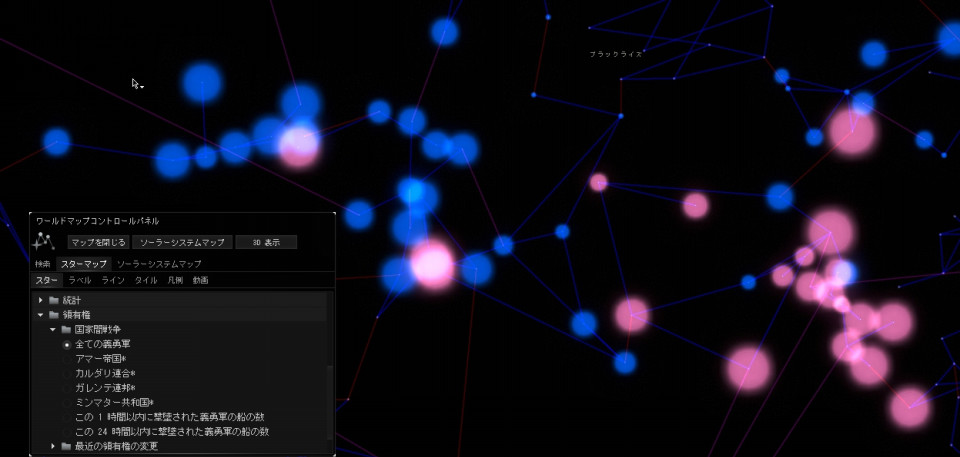Collapse the 国家間戦争 folder arrow
The image size is (960, 457).
pos(53,330)
